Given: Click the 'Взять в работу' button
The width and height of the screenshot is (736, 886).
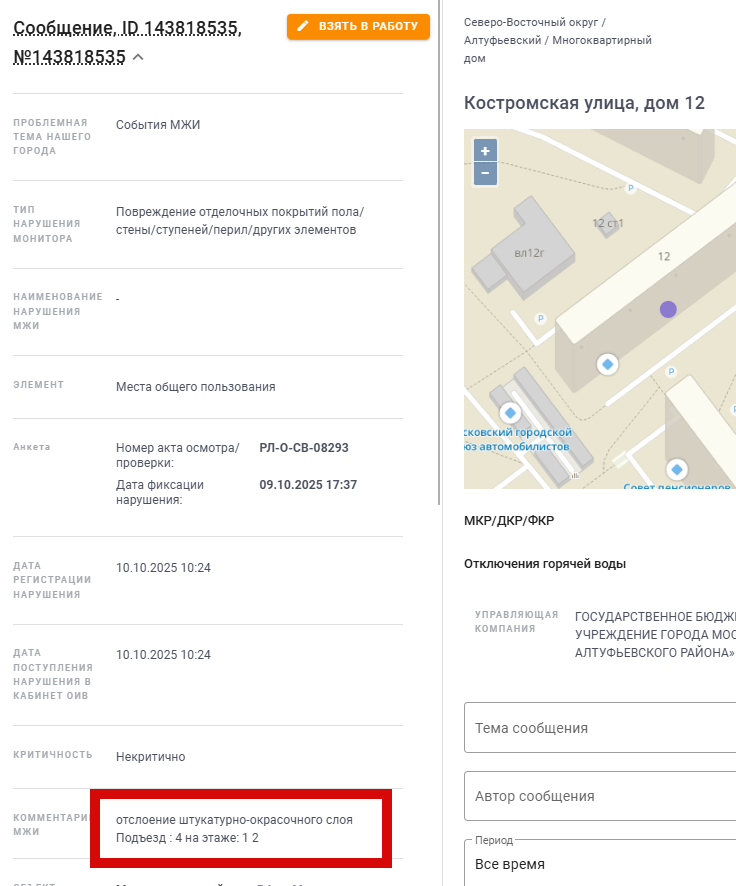Looking at the screenshot, I should coord(358,26).
